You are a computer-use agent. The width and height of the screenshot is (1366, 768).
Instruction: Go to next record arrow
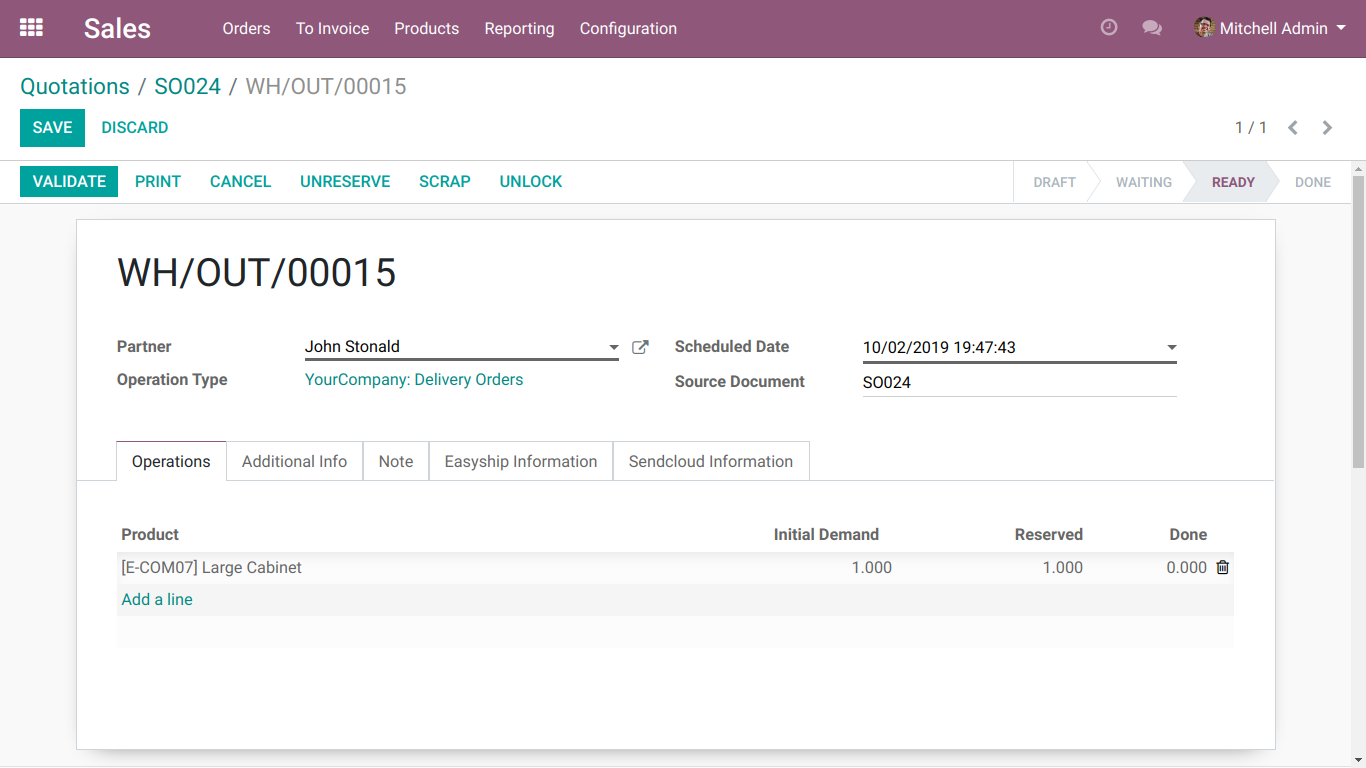(1327, 127)
